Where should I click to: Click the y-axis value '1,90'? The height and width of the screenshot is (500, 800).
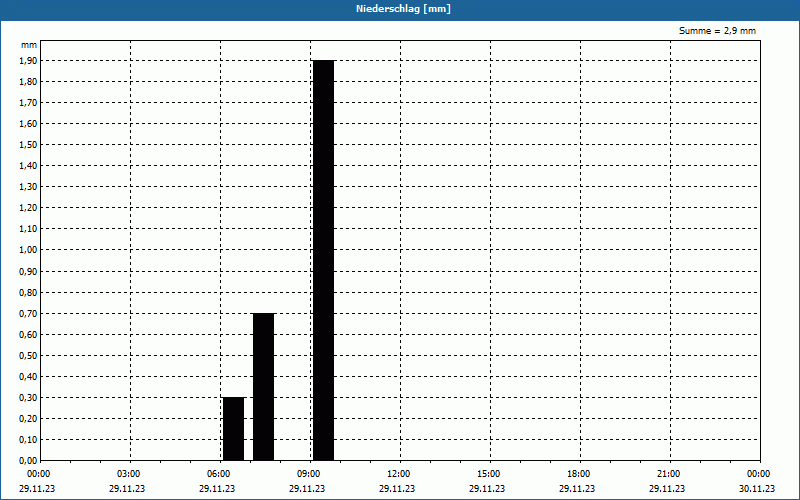(28, 61)
